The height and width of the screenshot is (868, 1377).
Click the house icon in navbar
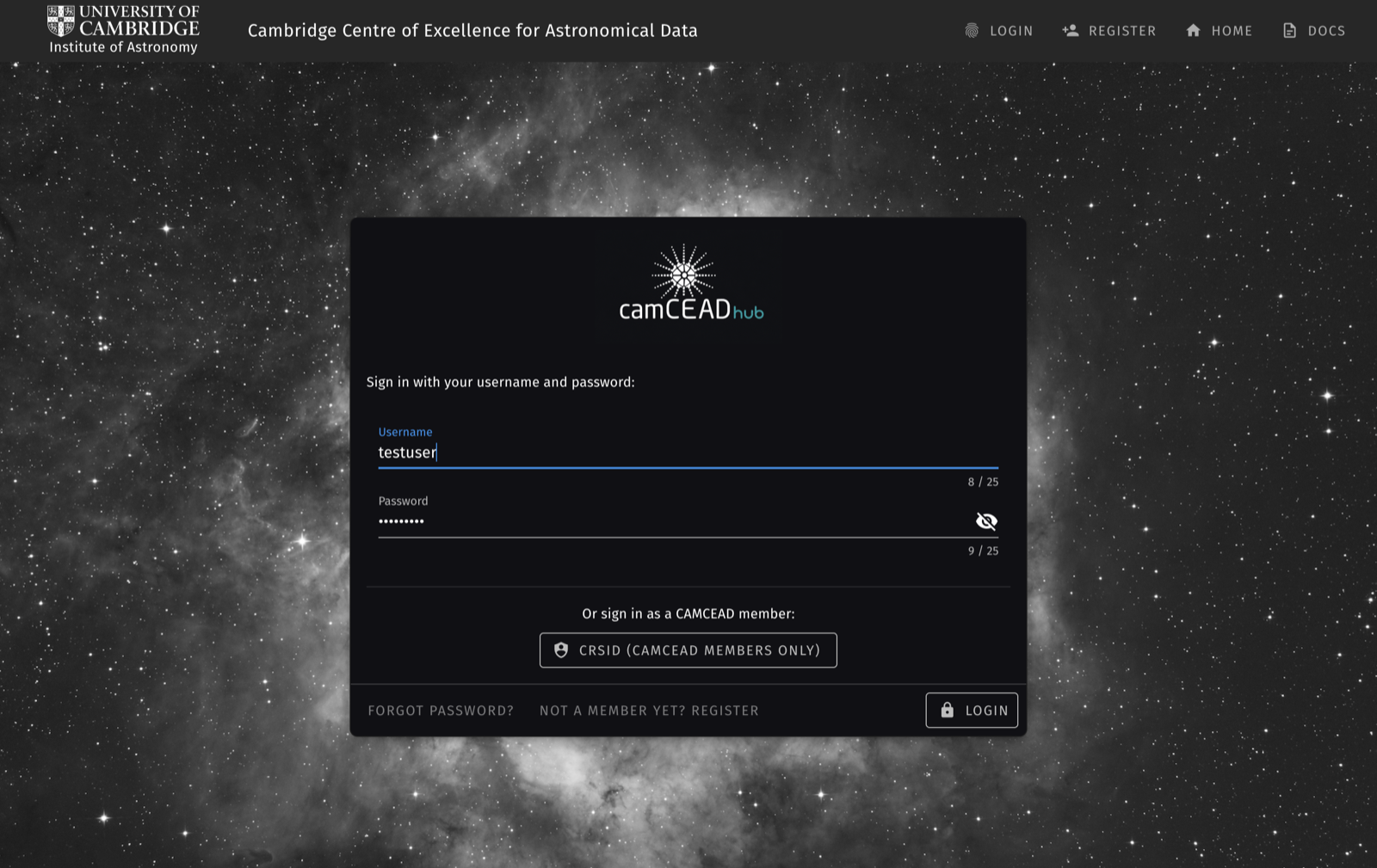(x=1193, y=31)
